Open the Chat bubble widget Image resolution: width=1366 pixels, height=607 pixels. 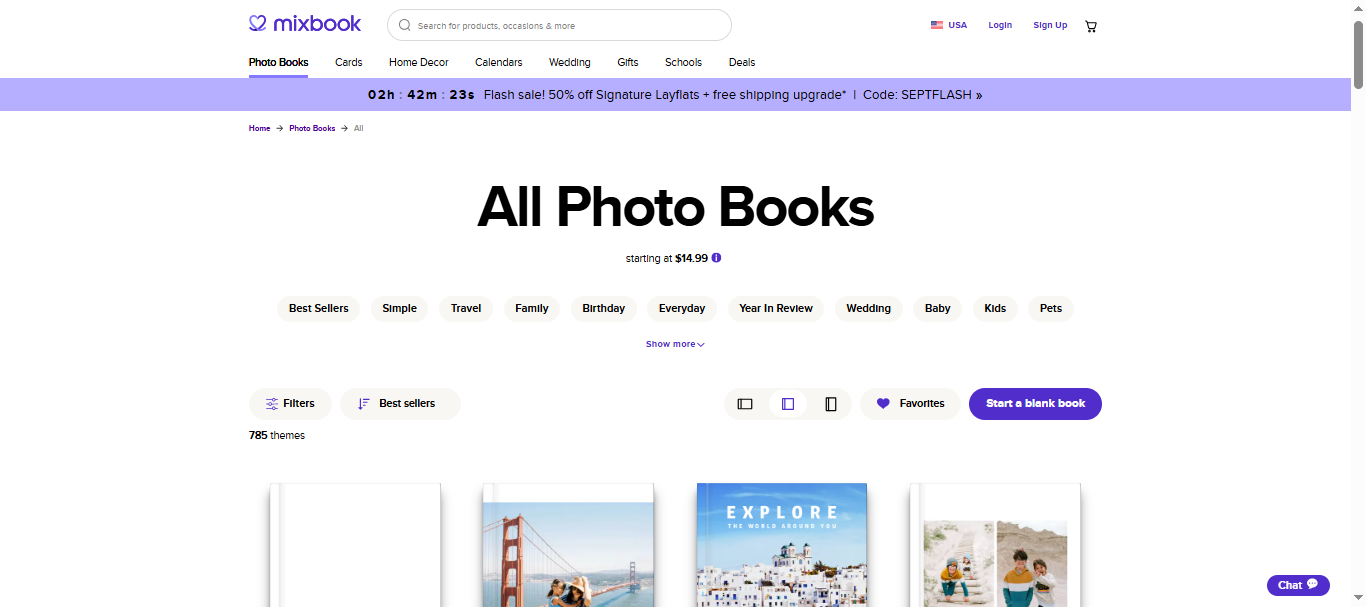coord(1297,585)
